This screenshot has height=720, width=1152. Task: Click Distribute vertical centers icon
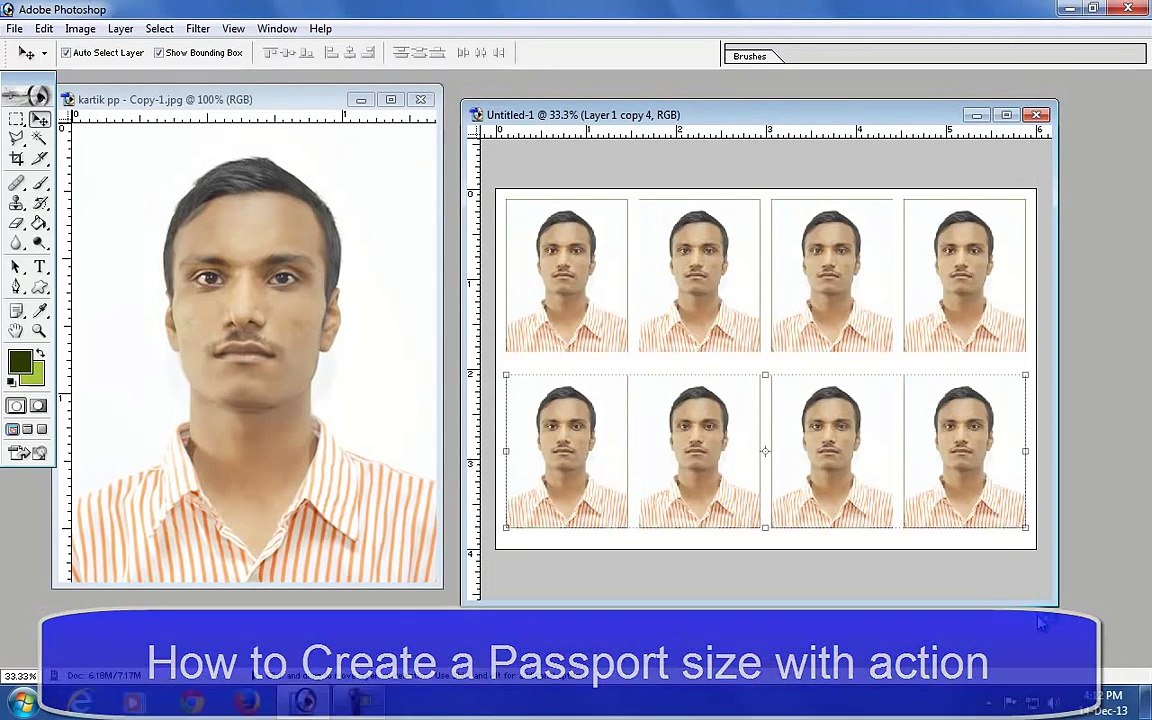coord(420,53)
